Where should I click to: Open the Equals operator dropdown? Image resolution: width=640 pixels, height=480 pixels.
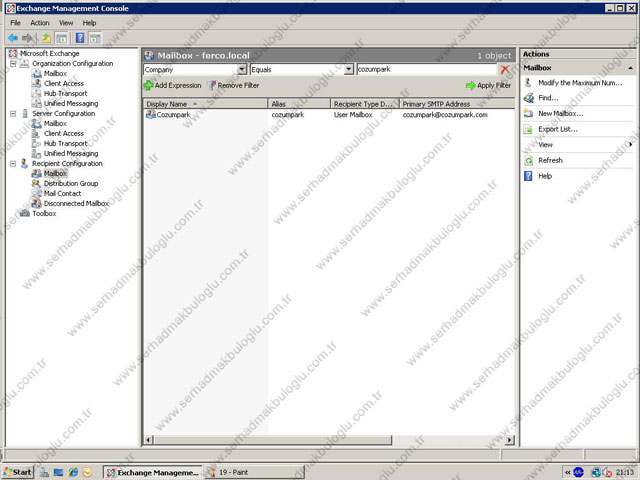[348, 69]
